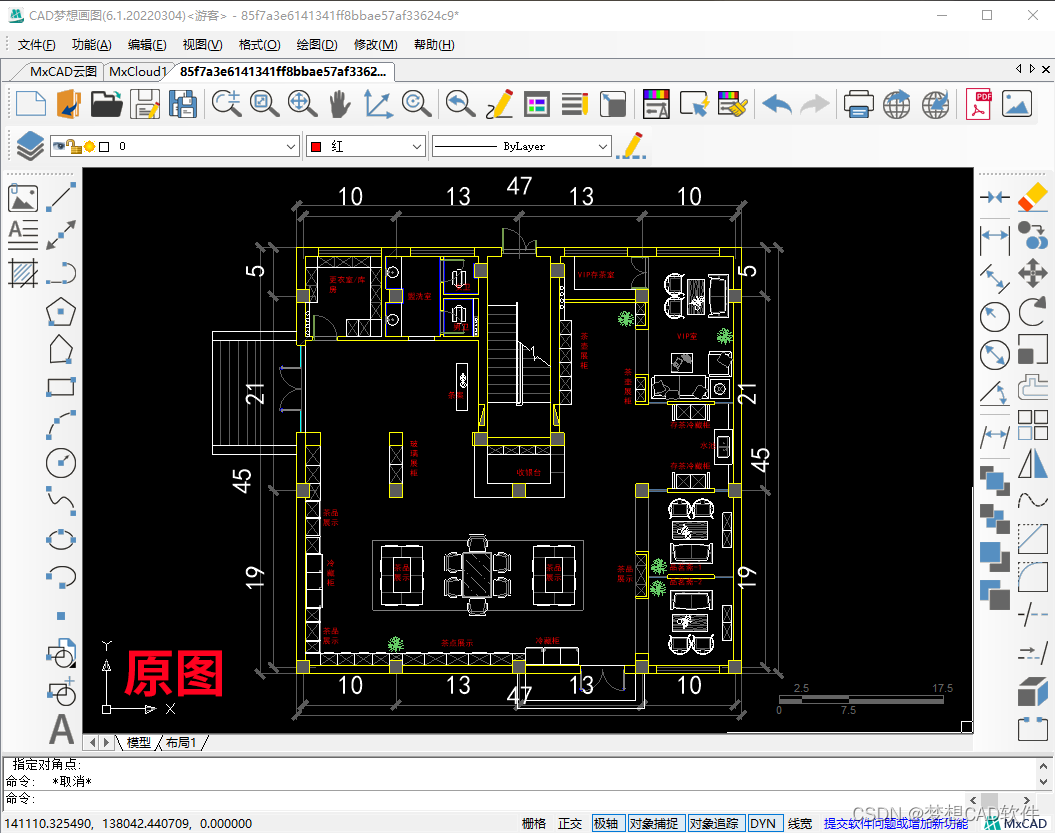Image resolution: width=1055 pixels, height=833 pixels.
Task: Click the command history scroll-down arrow
Action: coord(1043,782)
